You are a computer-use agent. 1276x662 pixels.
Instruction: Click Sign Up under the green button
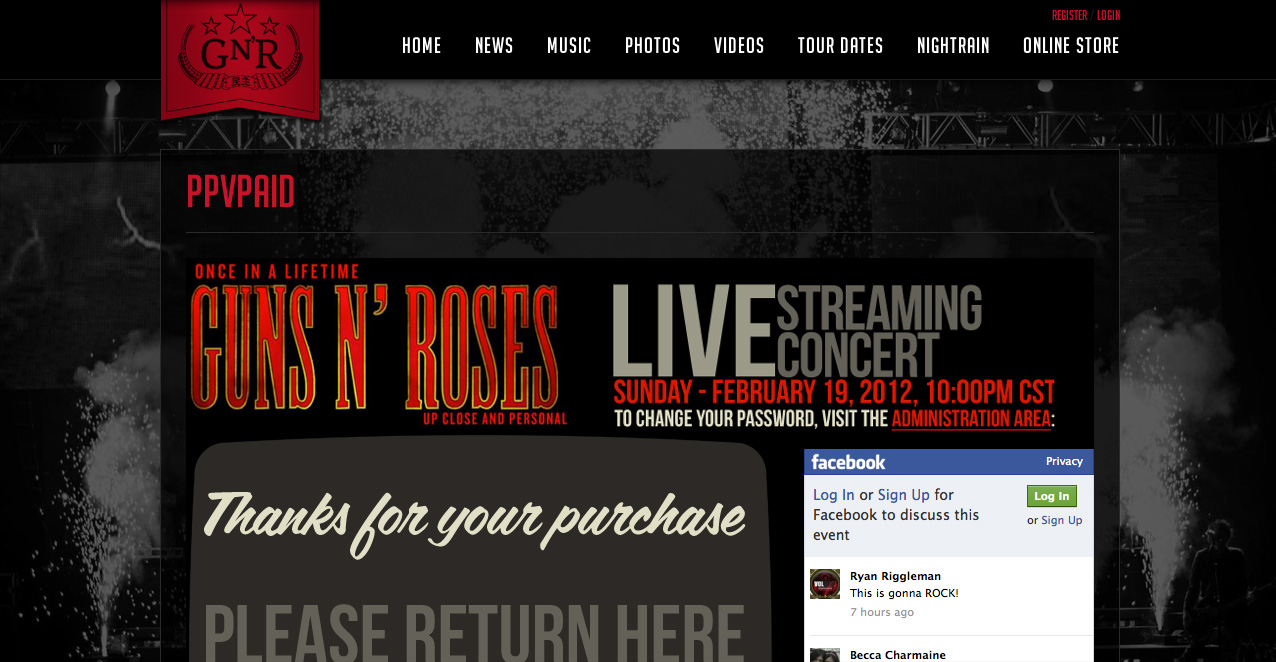[x=1061, y=520]
